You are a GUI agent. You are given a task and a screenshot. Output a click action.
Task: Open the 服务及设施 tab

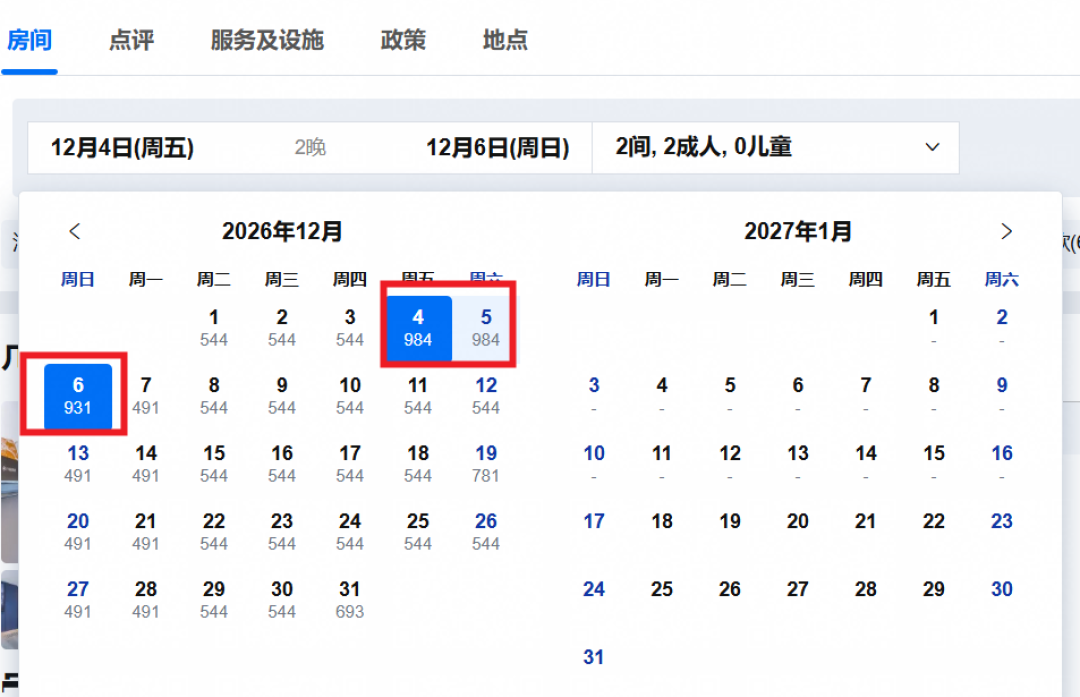[x=267, y=40]
